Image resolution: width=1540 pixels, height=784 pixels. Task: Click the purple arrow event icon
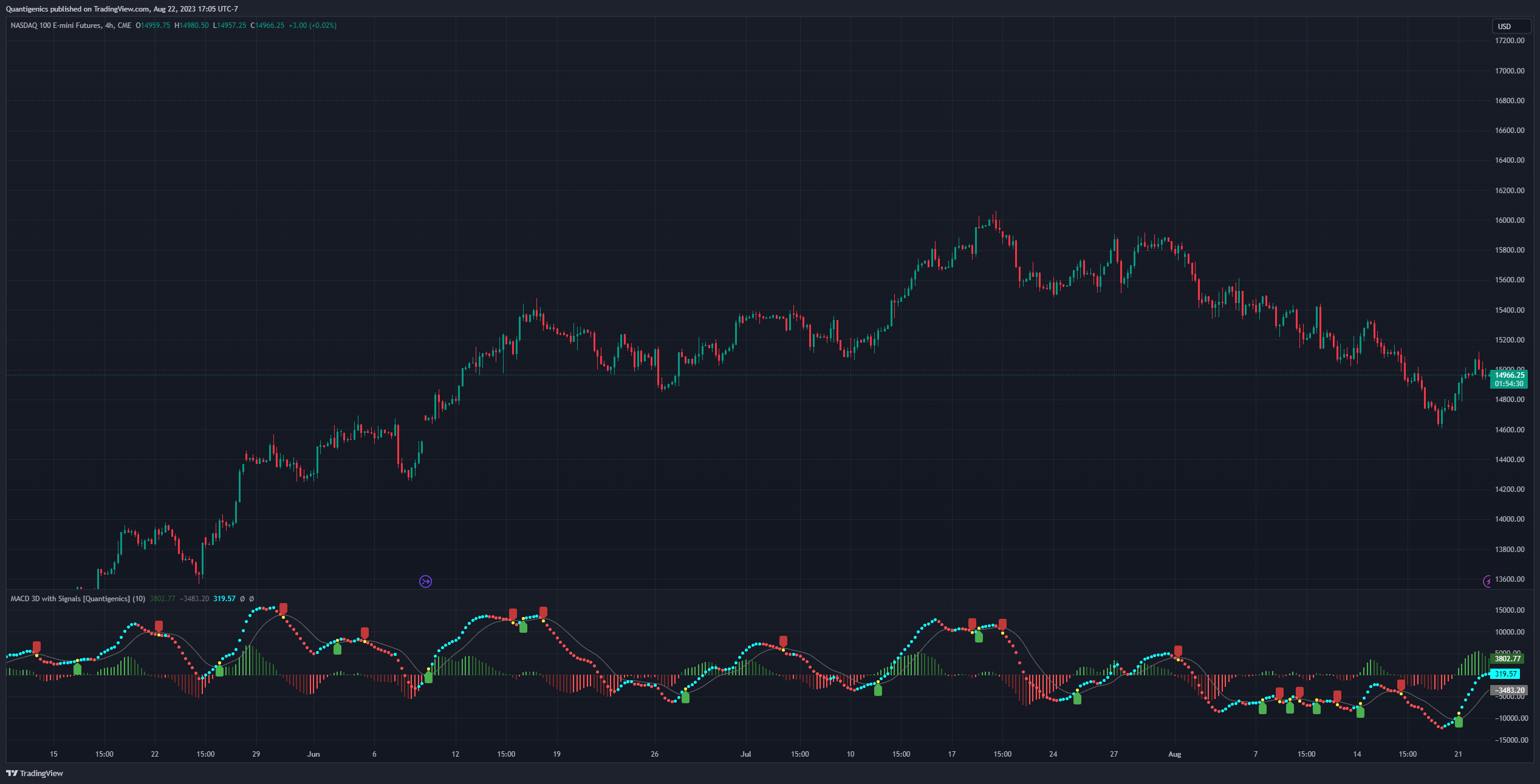click(425, 582)
